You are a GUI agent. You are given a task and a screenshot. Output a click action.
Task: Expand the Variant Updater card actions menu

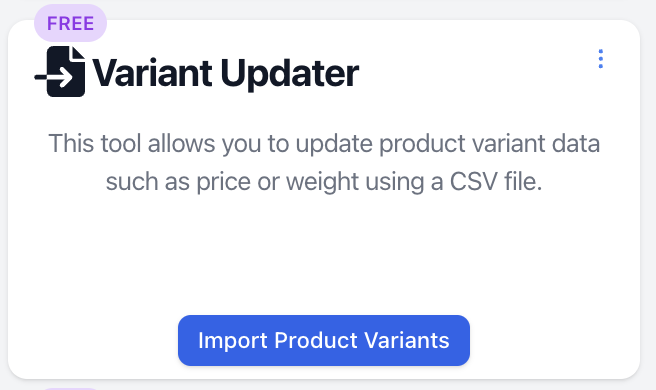click(x=600, y=59)
